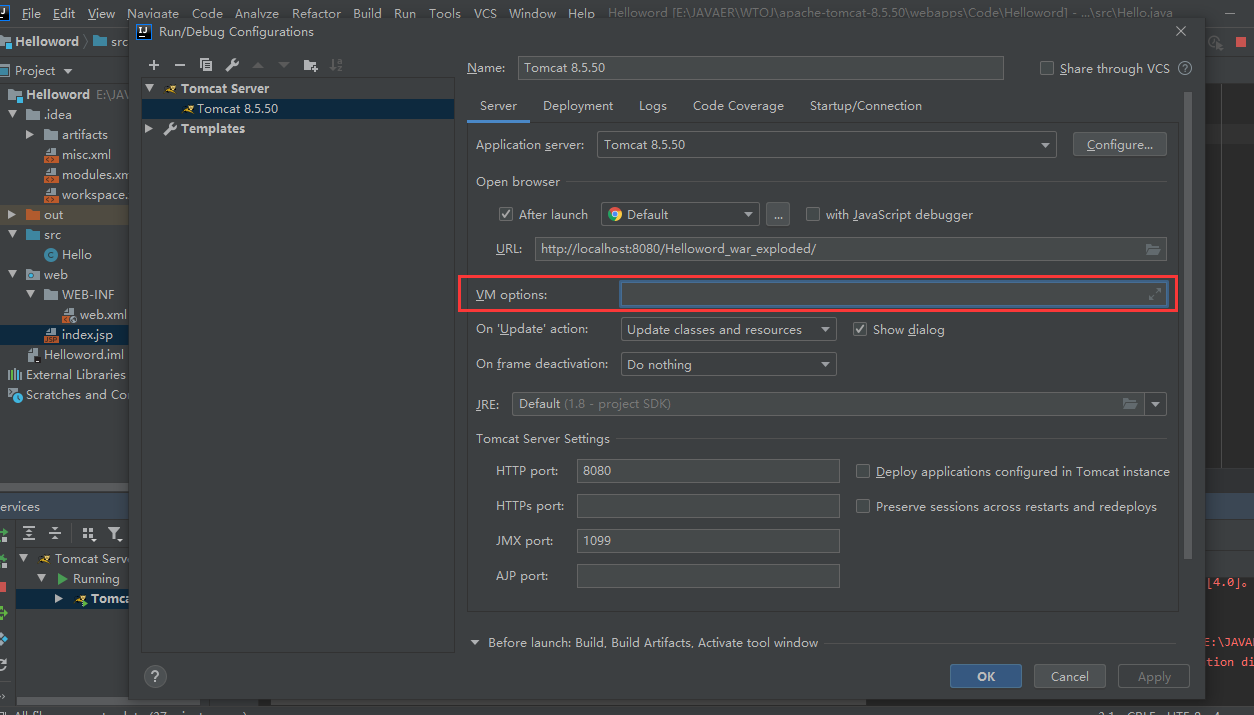The width and height of the screenshot is (1254, 715).
Task: Click the help button at the dialog's bottom left
Action: point(155,677)
